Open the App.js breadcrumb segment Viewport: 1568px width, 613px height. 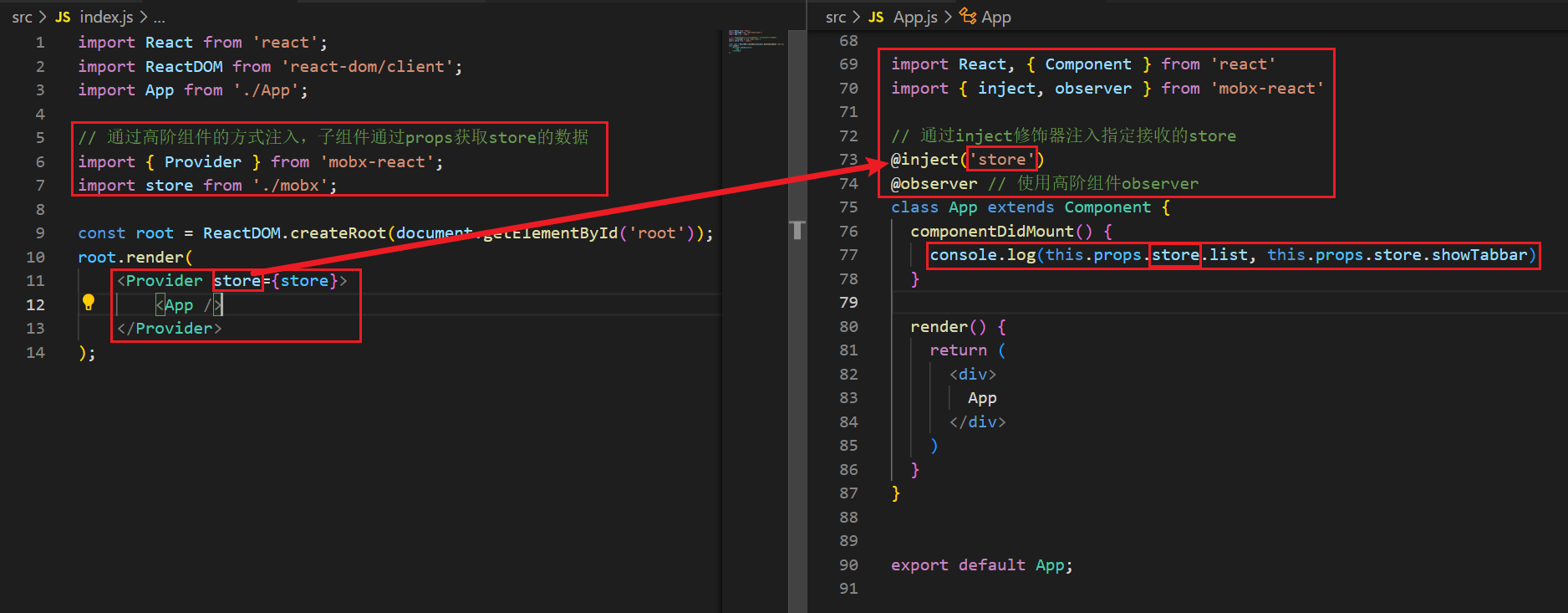click(915, 17)
